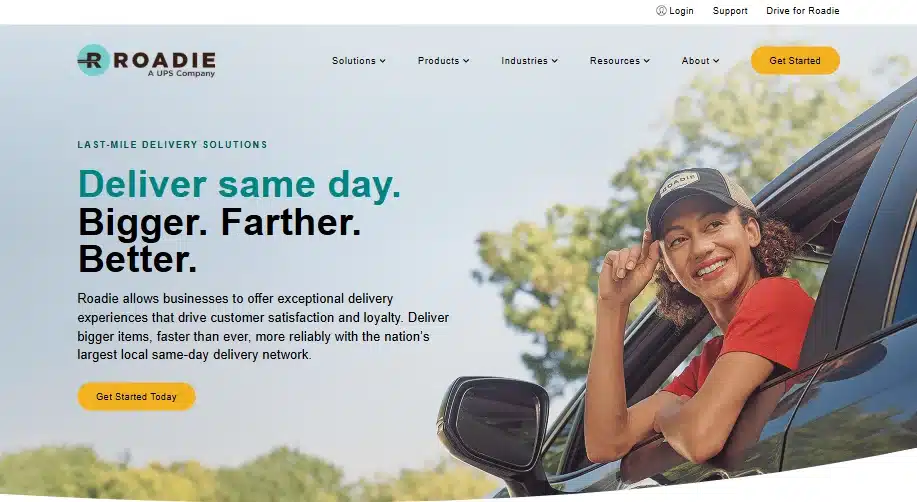The height and width of the screenshot is (502, 917).
Task: Click the Login link
Action: (x=681, y=11)
